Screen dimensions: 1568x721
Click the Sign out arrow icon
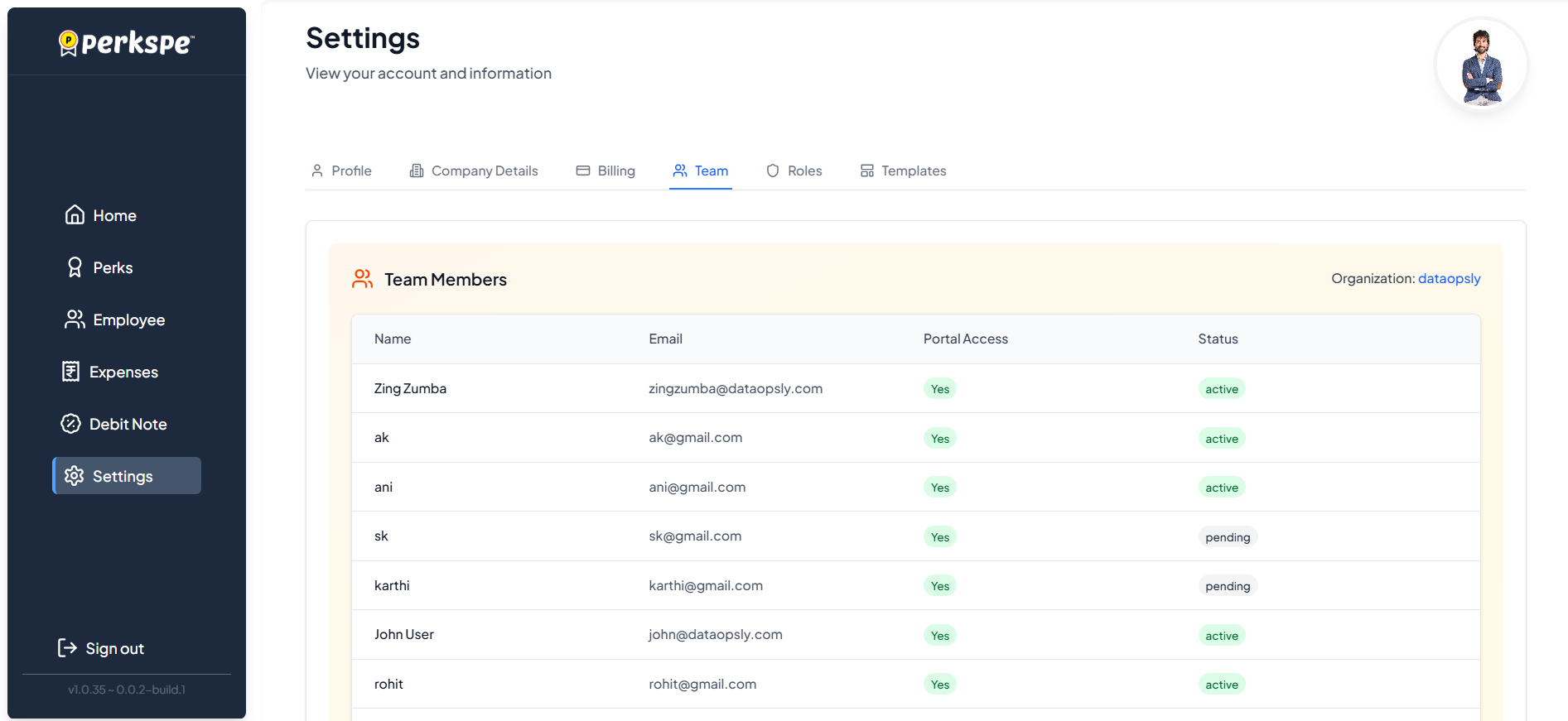pos(67,648)
